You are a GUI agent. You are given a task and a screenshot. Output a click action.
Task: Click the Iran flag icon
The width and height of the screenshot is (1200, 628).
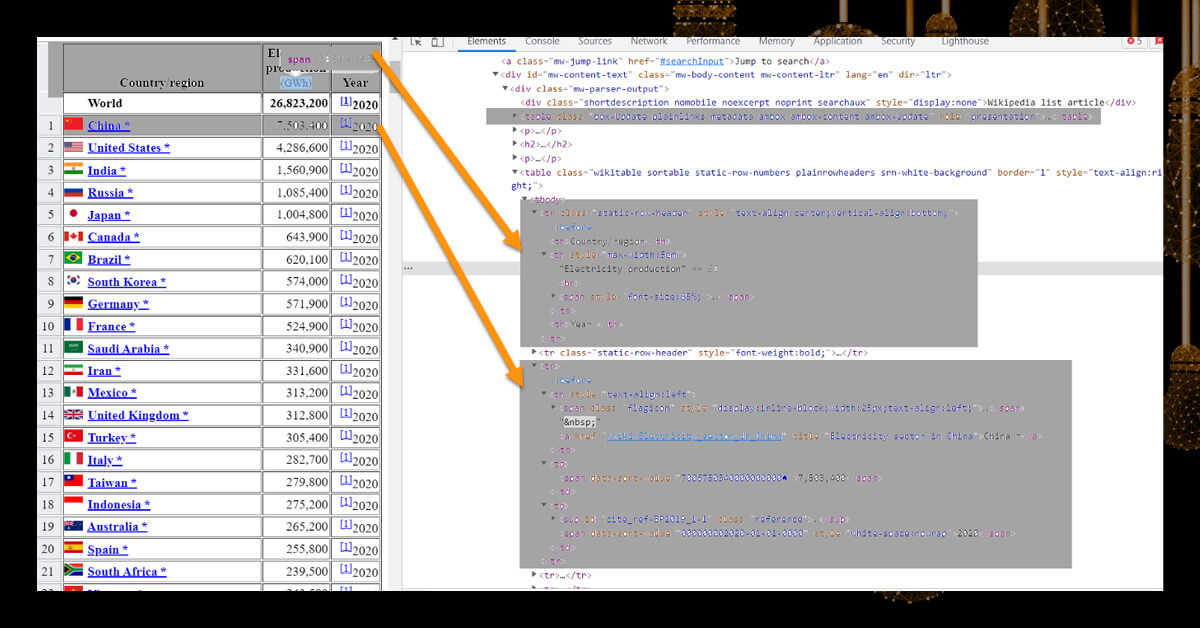tap(73, 370)
